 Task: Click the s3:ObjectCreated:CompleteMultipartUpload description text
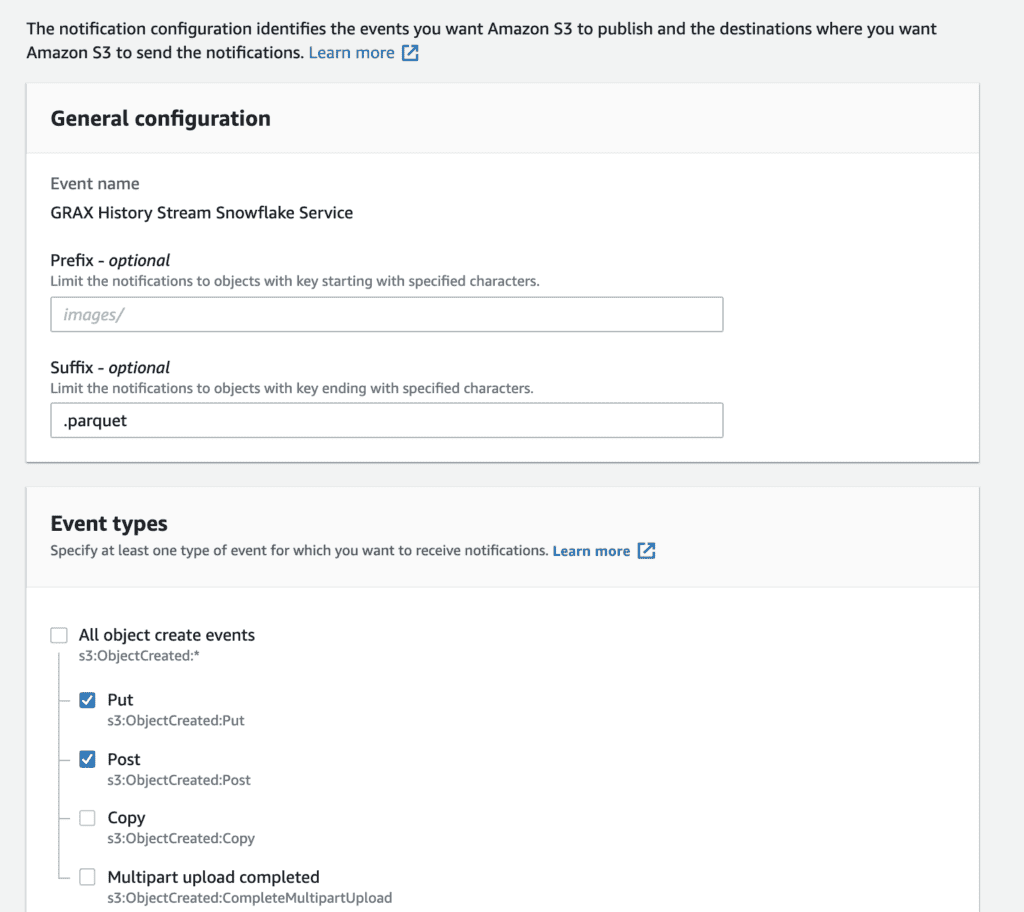[249, 898]
